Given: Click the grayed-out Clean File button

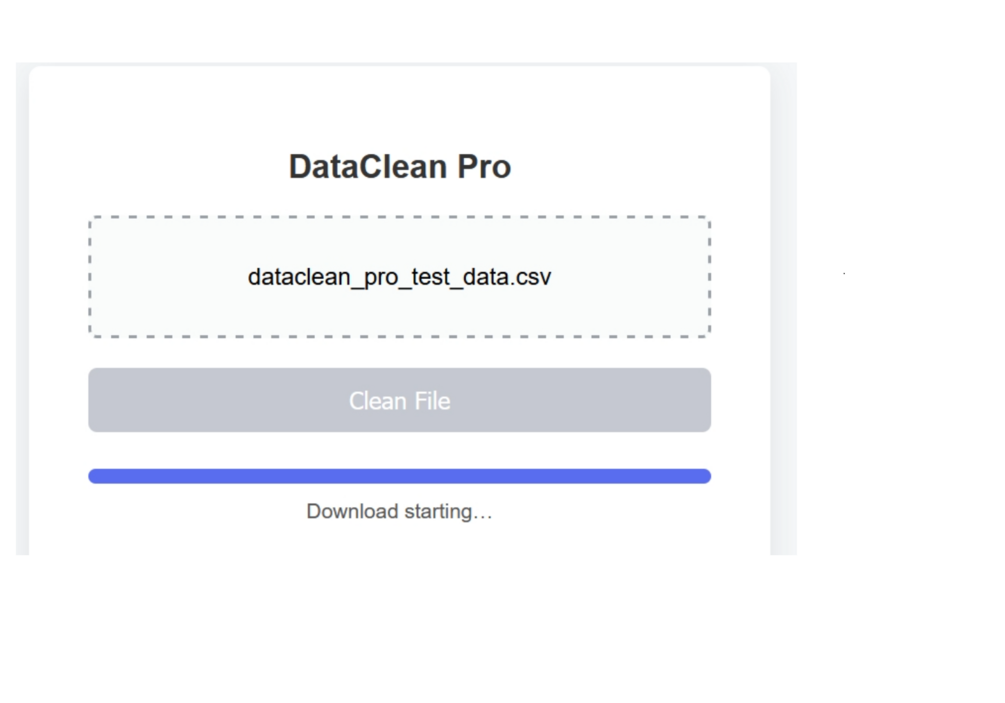Looking at the screenshot, I should (x=399, y=400).
